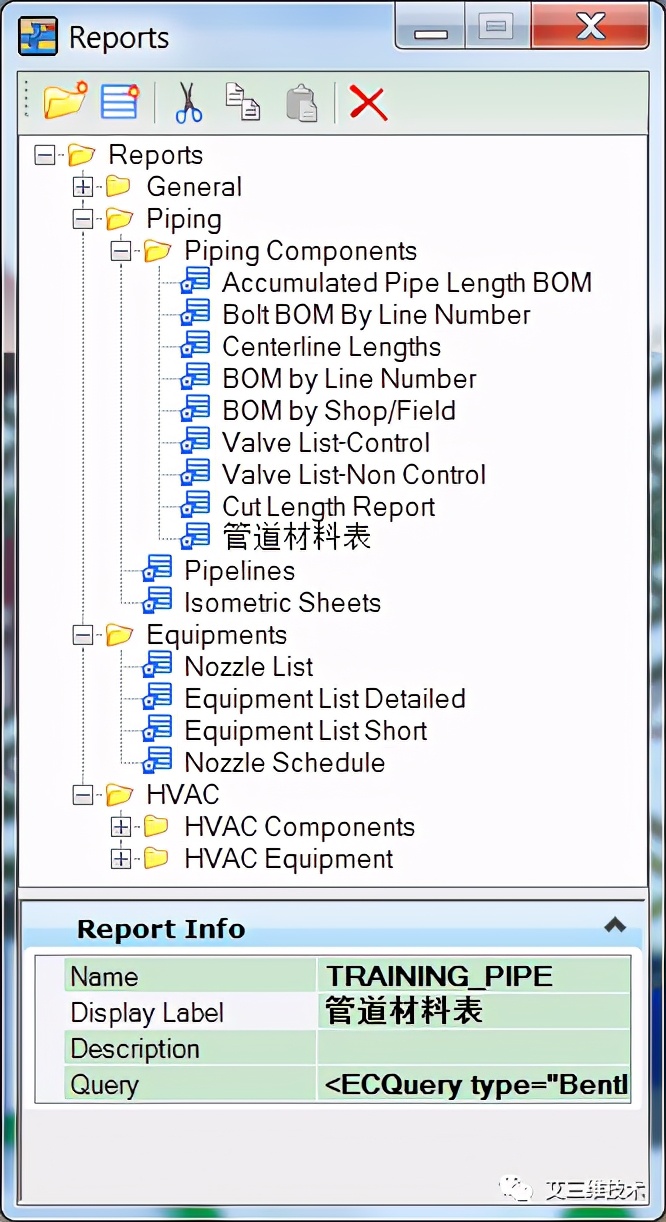This screenshot has height=1222, width=666.
Task: Select the 管道材料表 report in tree
Action: 297,537
